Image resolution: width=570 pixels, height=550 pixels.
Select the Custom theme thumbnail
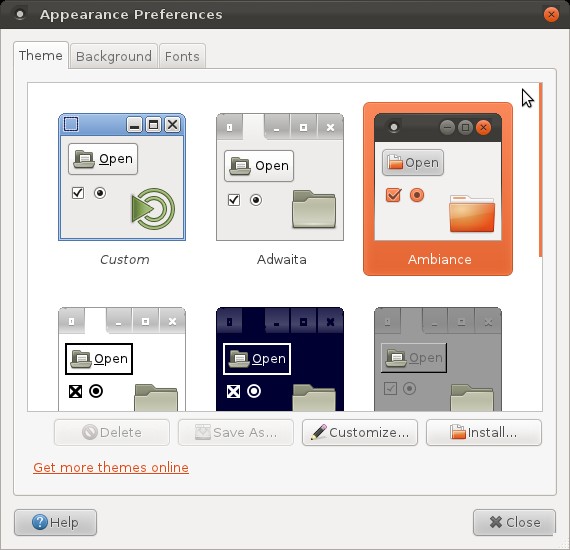point(122,177)
